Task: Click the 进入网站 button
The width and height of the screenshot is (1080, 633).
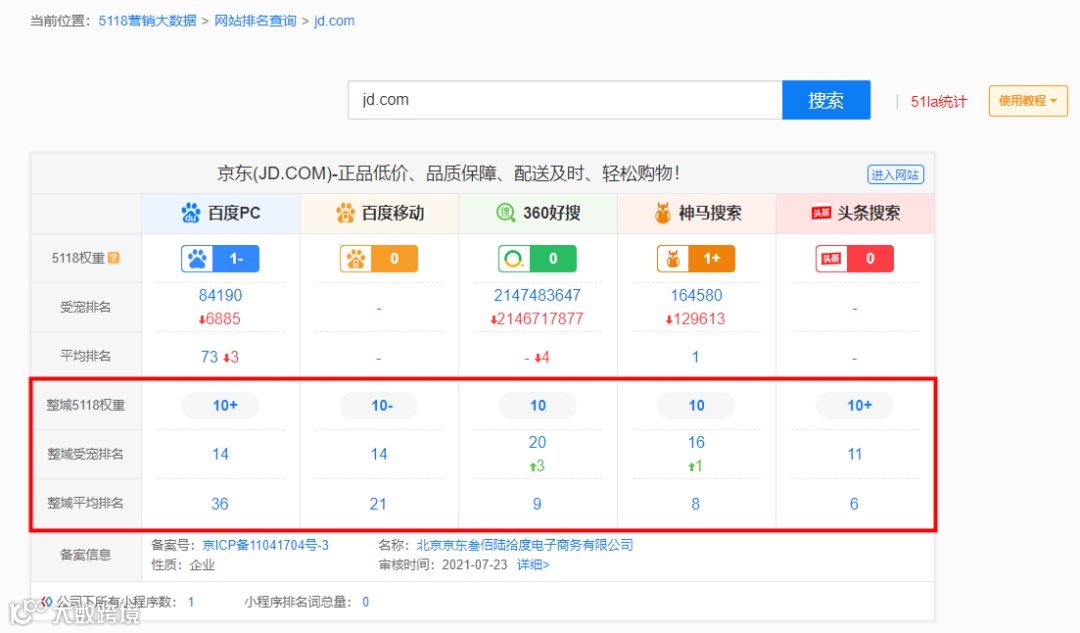Action: click(x=895, y=174)
